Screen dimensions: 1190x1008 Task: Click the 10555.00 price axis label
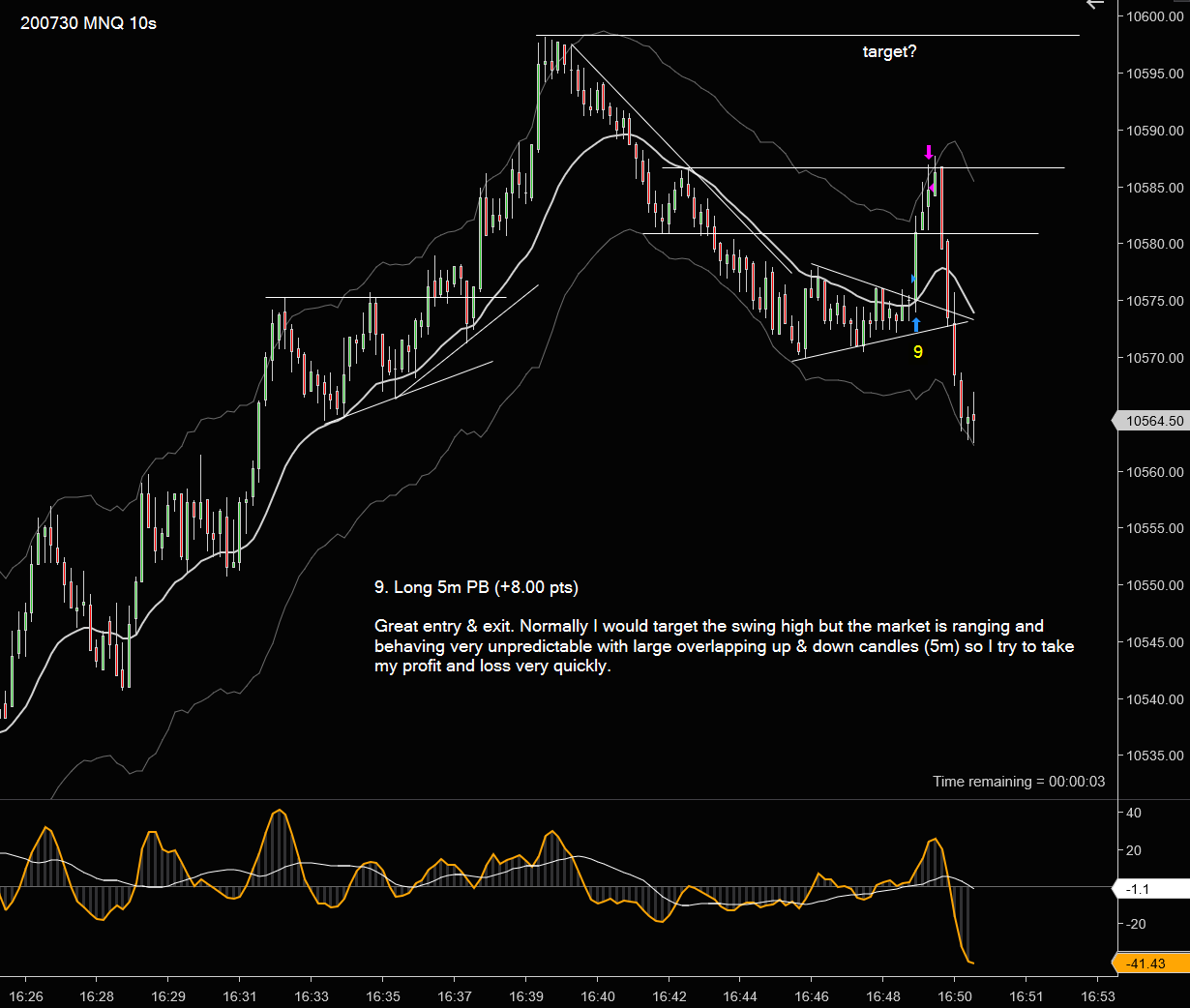point(1154,528)
